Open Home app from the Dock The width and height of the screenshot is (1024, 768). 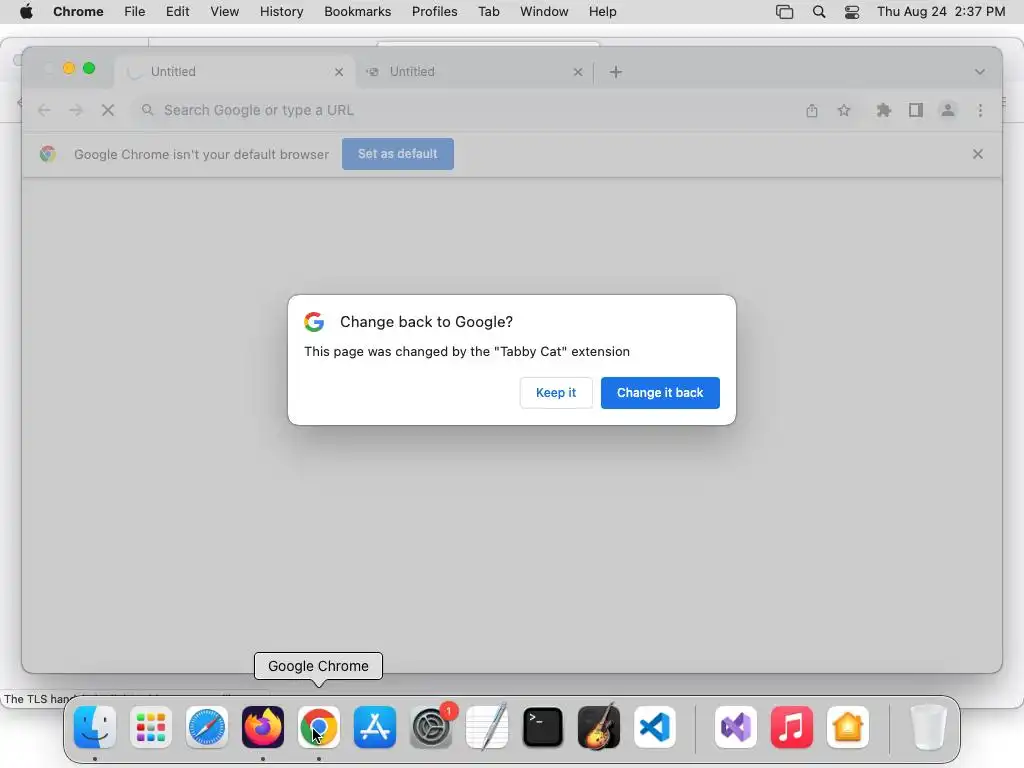point(848,727)
